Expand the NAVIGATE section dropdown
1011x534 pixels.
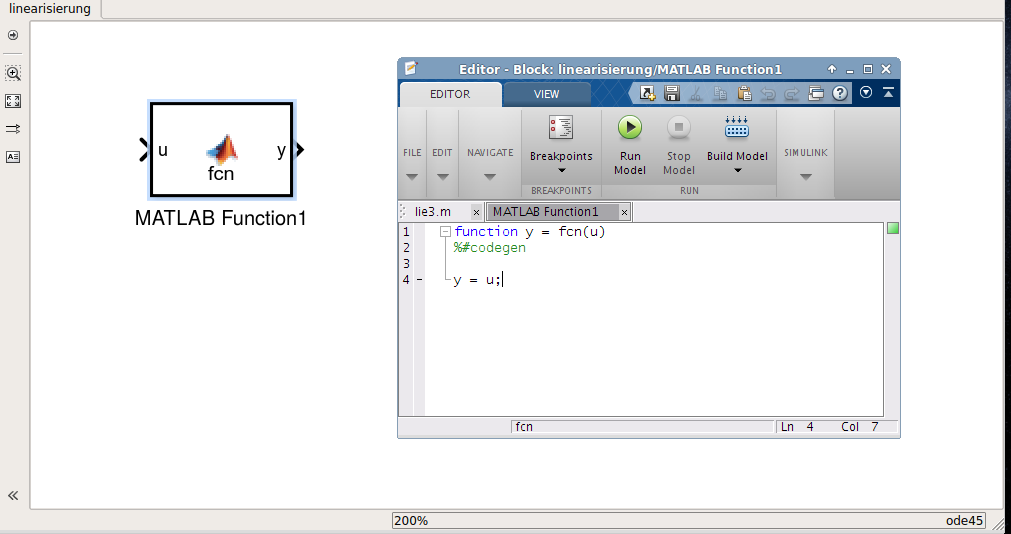pos(490,177)
